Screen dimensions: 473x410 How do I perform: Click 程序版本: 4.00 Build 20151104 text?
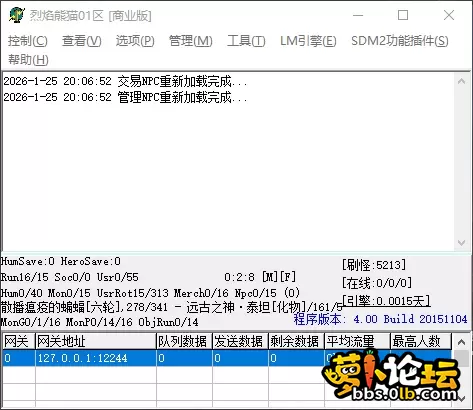point(380,319)
